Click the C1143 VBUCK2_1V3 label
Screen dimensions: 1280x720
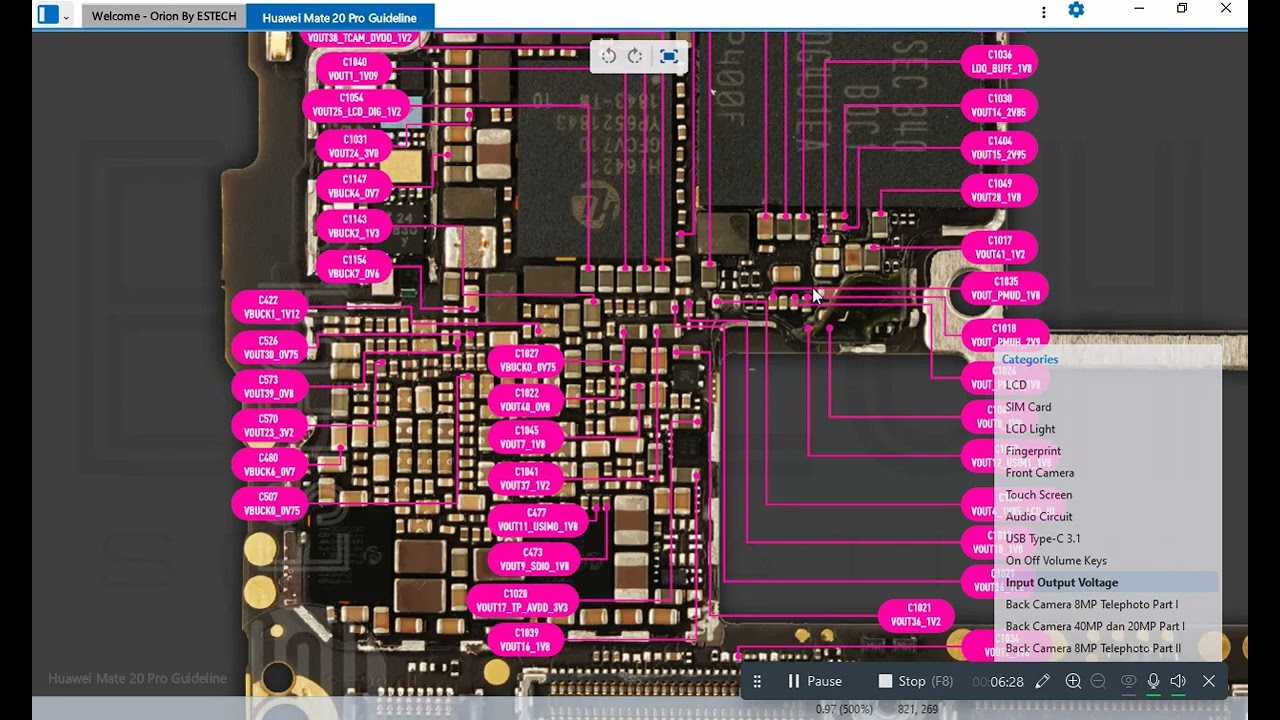point(354,226)
